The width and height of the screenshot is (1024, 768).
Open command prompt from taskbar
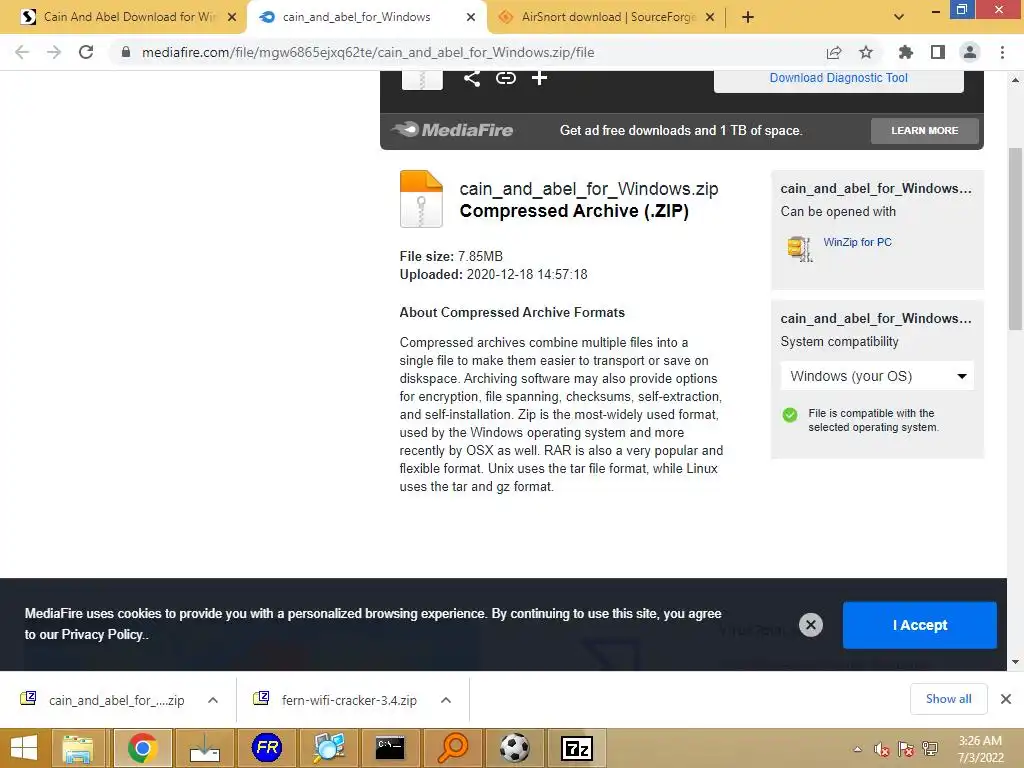391,748
